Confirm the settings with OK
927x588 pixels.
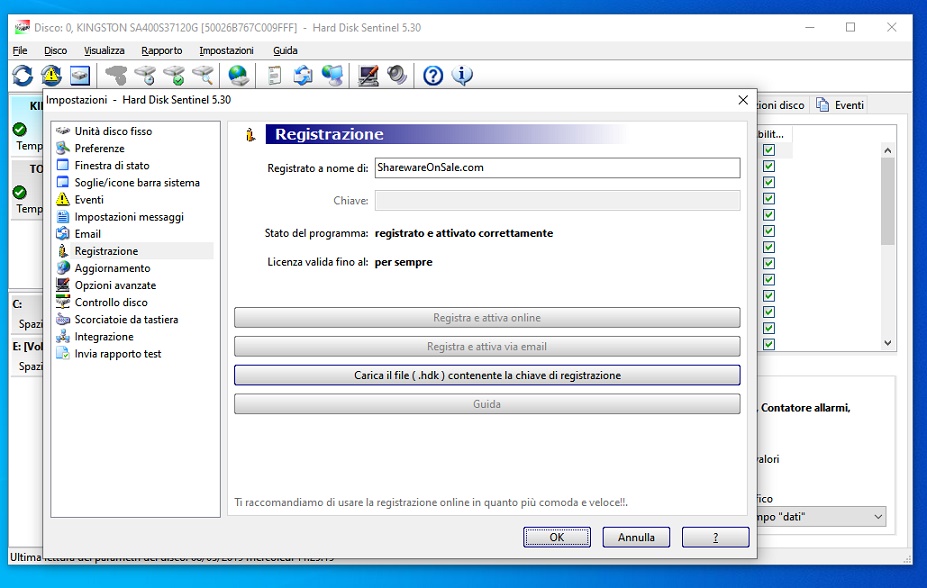pos(557,537)
